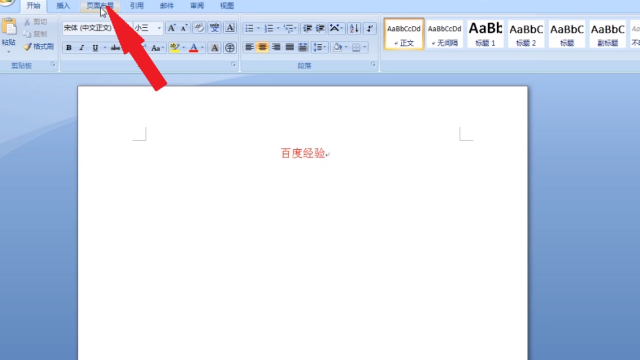
Task: Toggle Character Shading icon
Action: pyautogui.click(x=214, y=48)
